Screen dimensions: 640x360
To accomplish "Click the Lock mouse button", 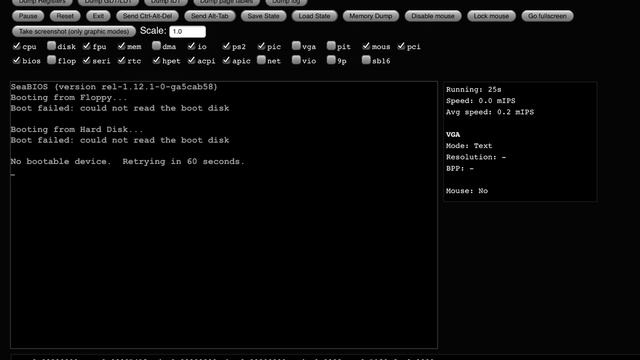I will click(x=491, y=16).
